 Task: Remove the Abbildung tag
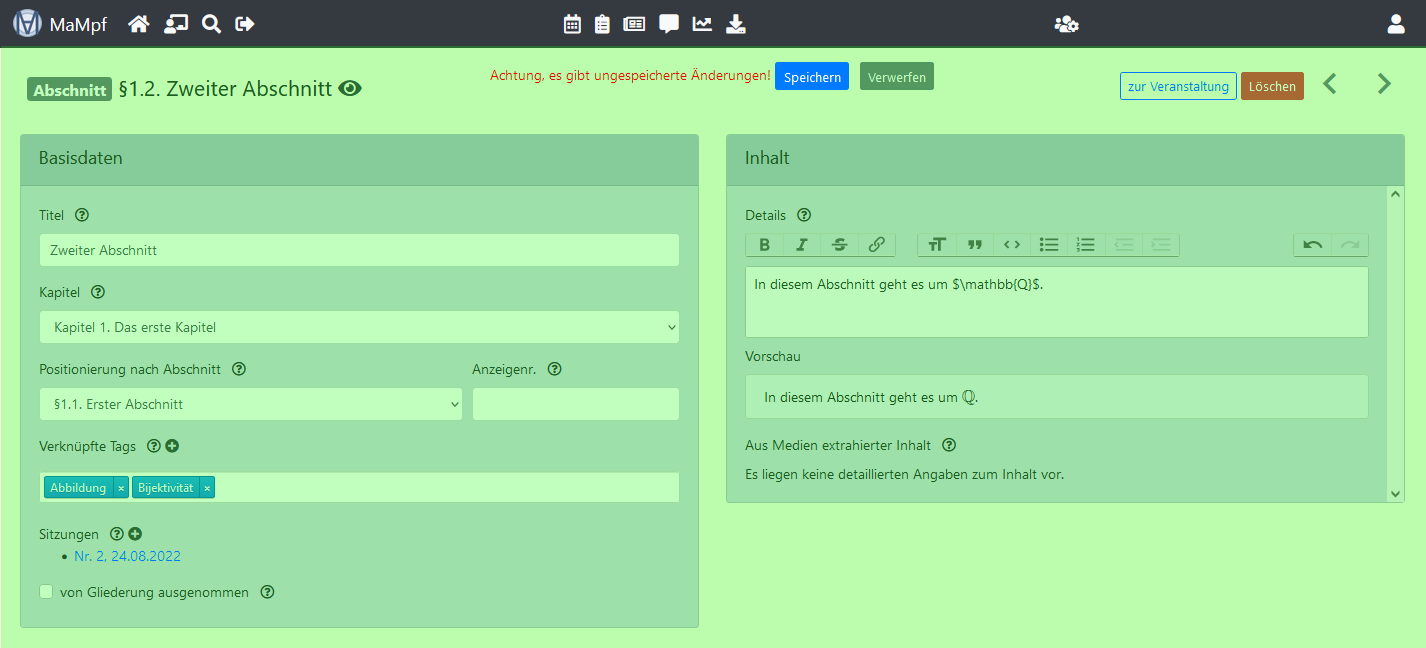click(x=121, y=488)
